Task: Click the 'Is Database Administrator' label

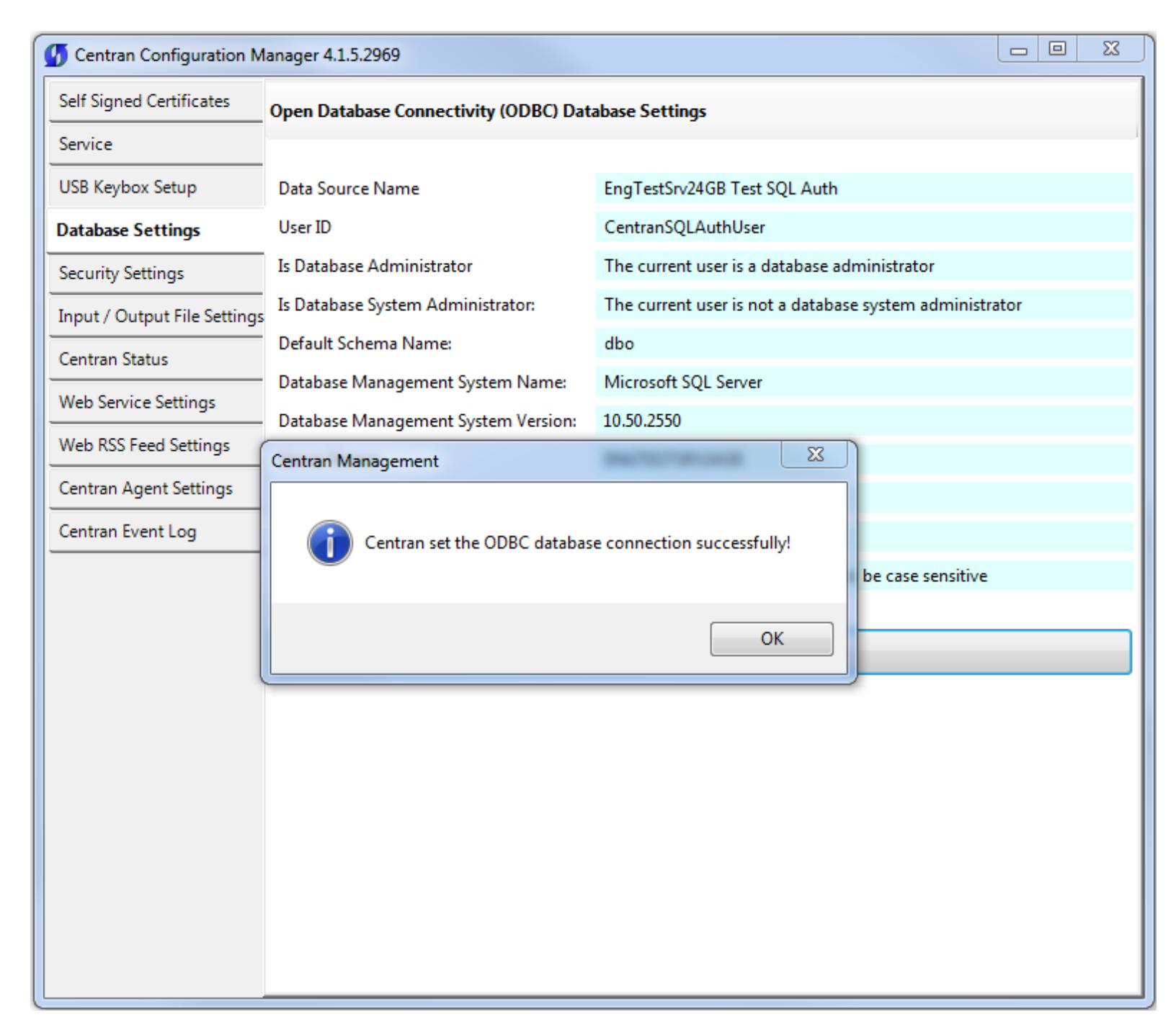Action: tap(375, 266)
